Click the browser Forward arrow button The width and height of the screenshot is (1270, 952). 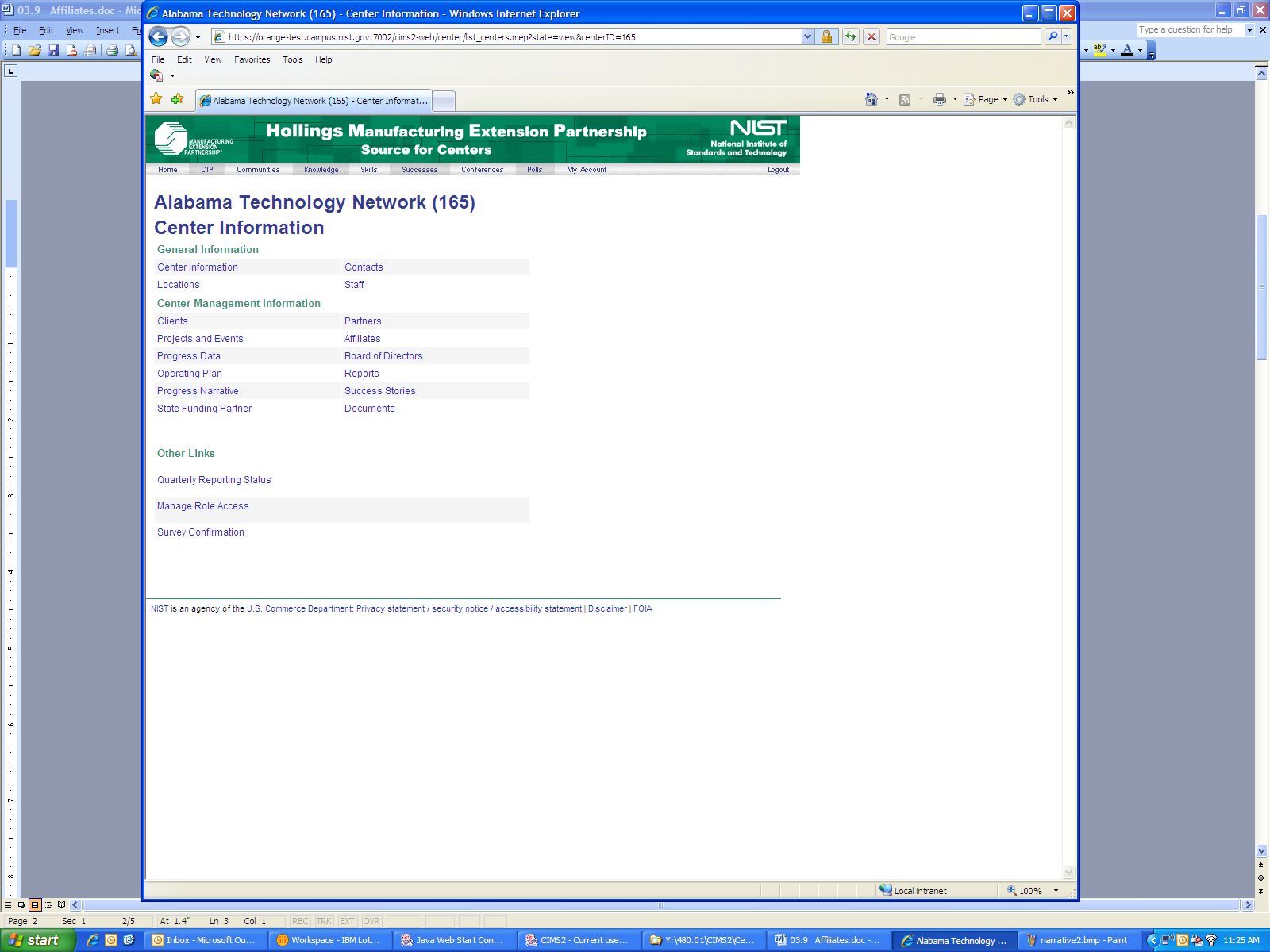[181, 36]
